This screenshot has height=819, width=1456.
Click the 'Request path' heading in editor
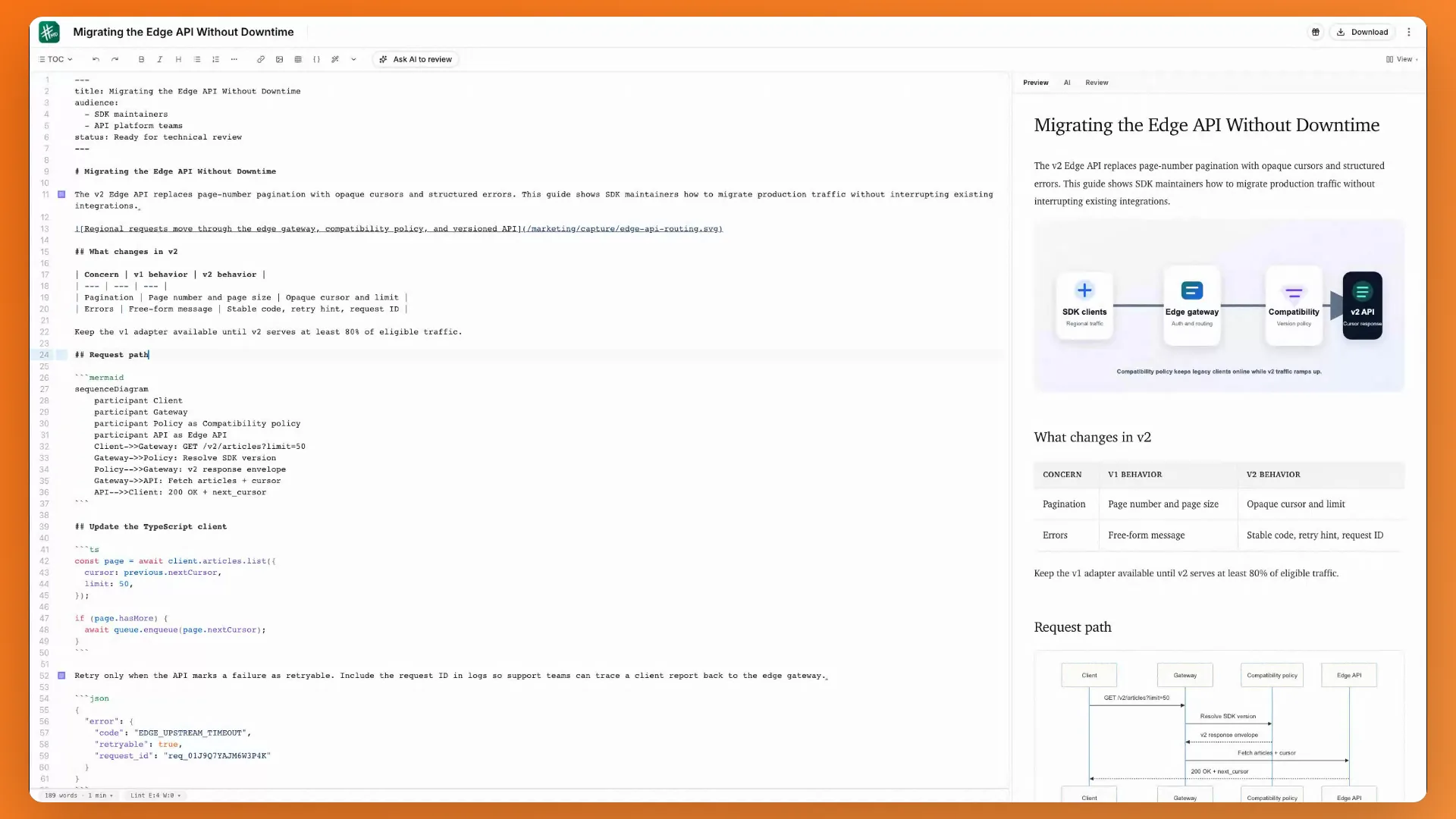[112, 355]
